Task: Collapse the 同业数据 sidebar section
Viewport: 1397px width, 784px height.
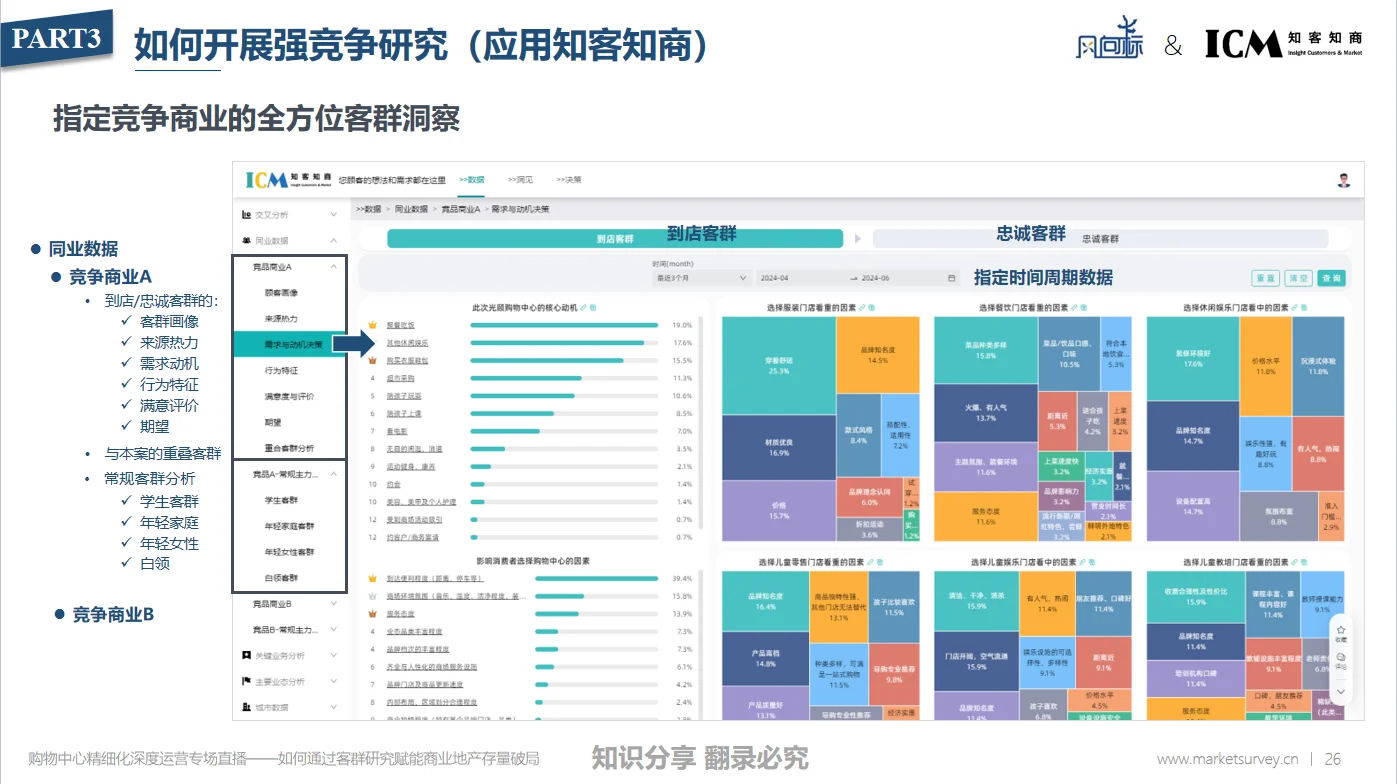Action: click(x=334, y=241)
